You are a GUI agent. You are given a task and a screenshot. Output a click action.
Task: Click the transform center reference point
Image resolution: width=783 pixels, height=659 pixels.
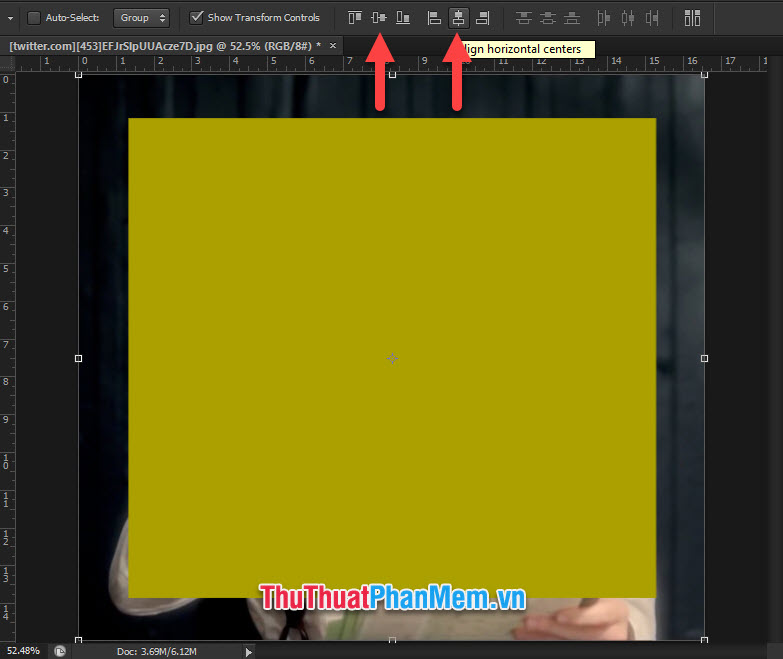(392, 358)
